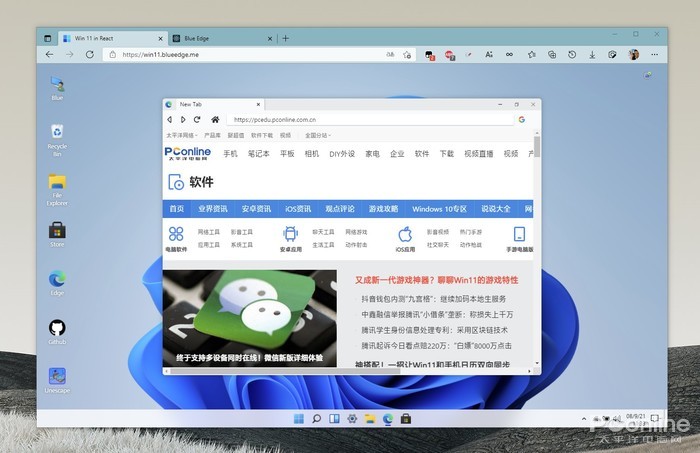Open the Recycle Bin desktop icon
700x453 pixels.
point(57,140)
